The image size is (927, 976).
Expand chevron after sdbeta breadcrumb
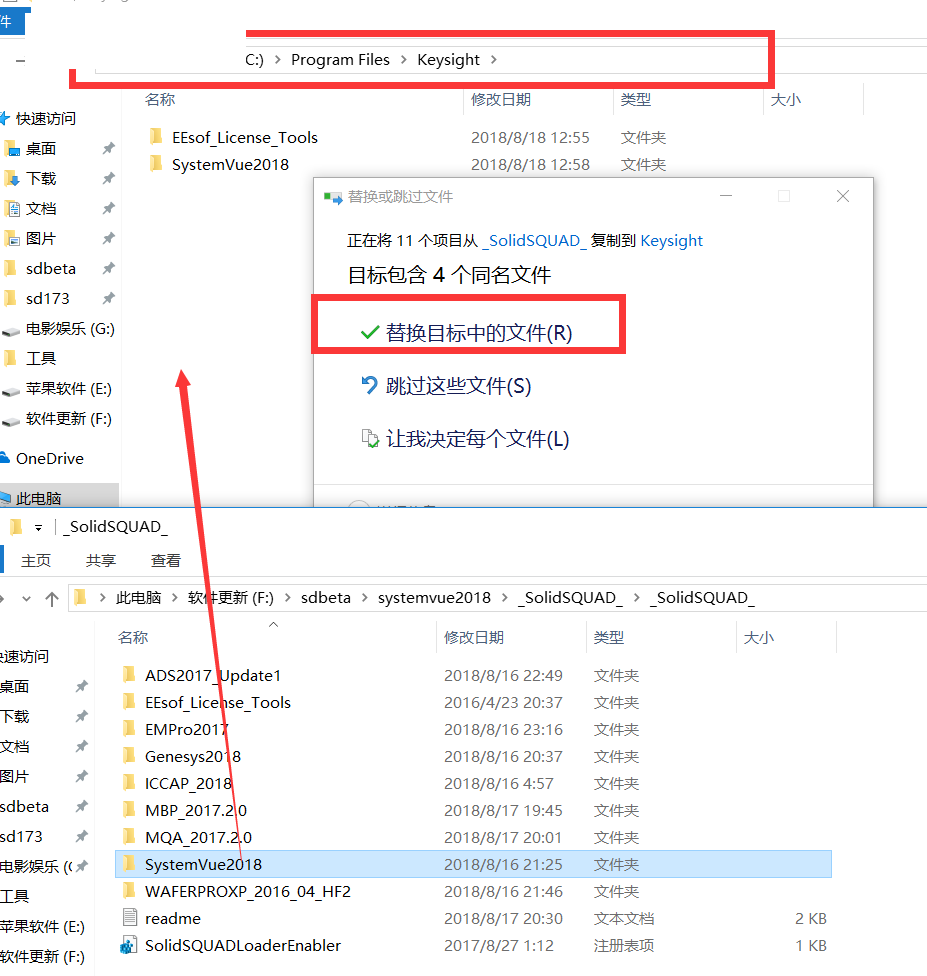point(364,598)
